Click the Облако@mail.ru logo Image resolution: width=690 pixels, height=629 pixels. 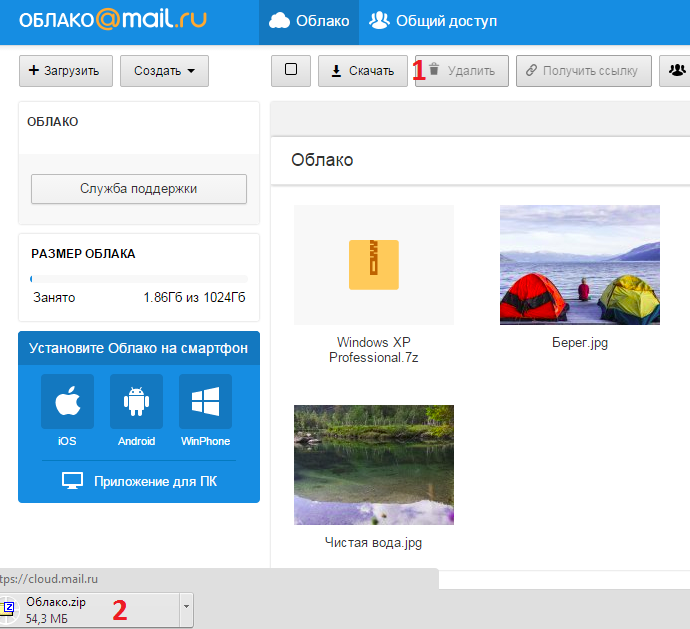pyautogui.click(x=113, y=20)
